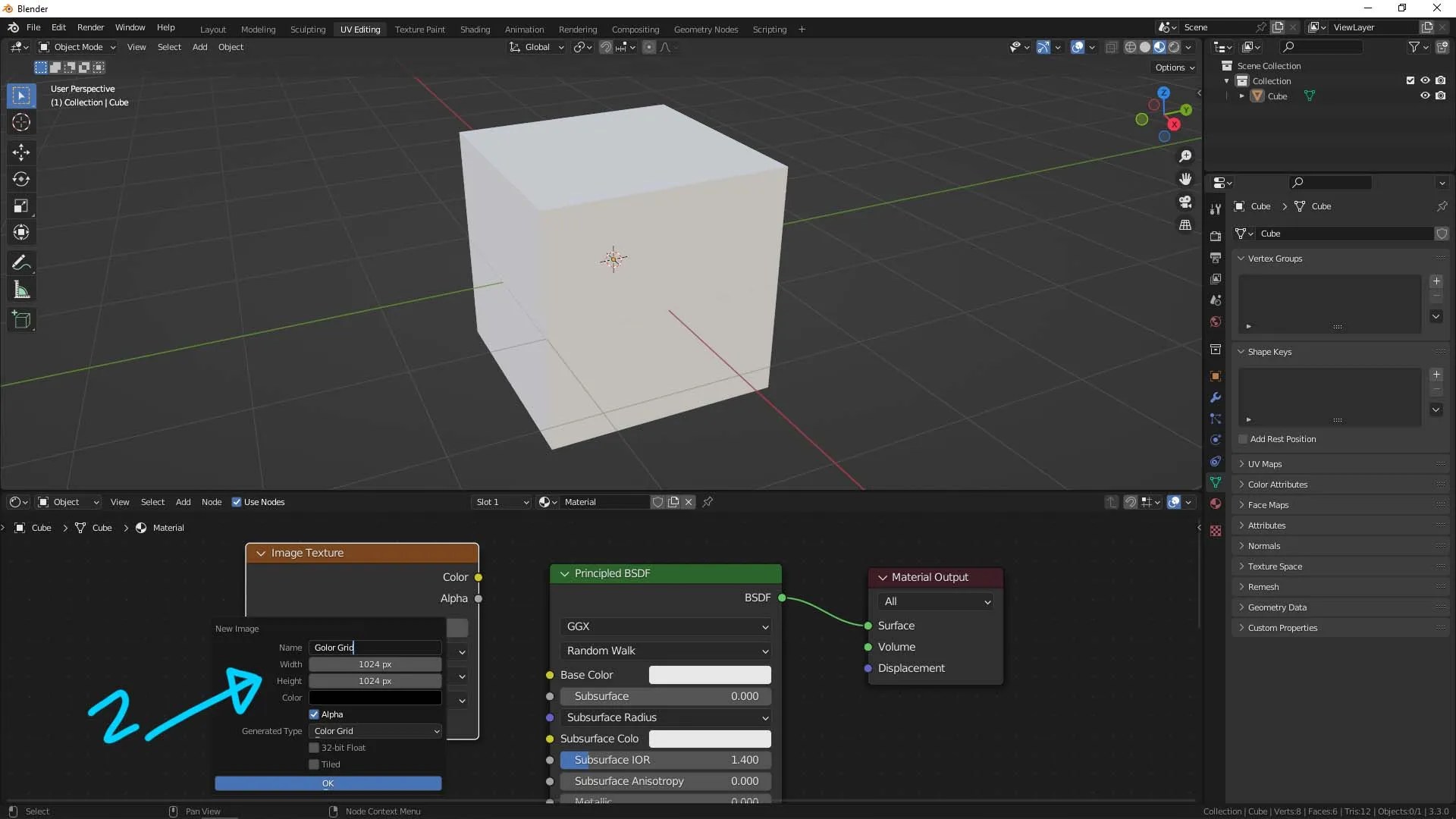Change the GGX distribution dropdown
Screen dimensions: 1456x819
point(665,626)
